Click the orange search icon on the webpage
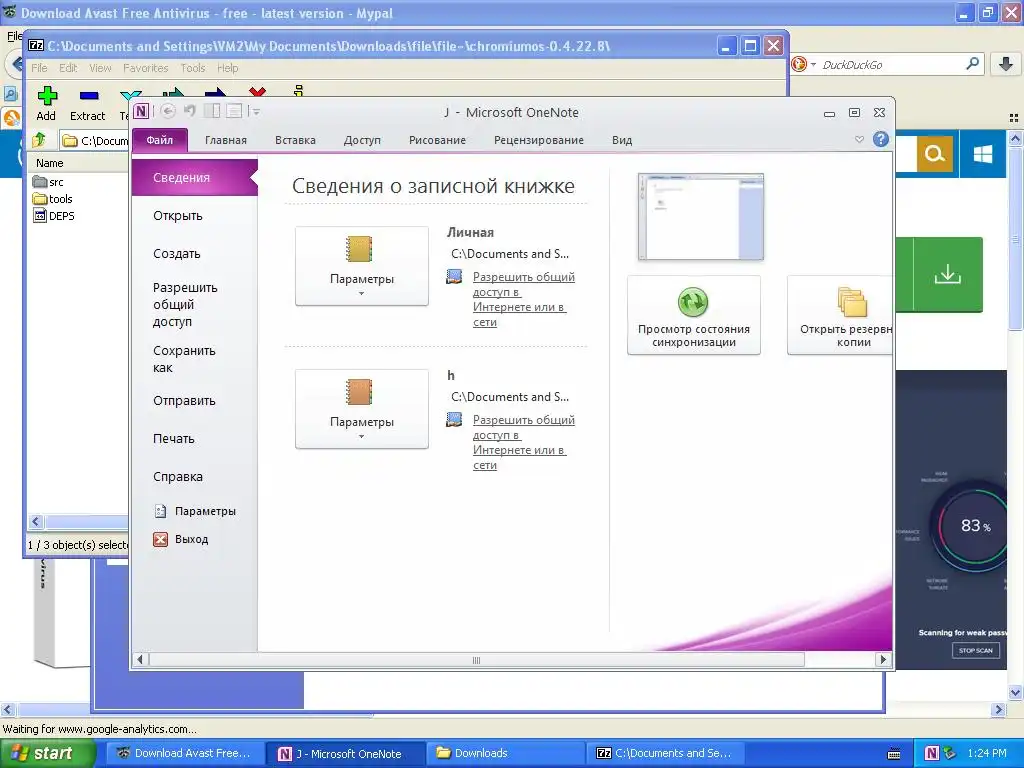Viewport: 1024px width, 768px height. [935, 154]
